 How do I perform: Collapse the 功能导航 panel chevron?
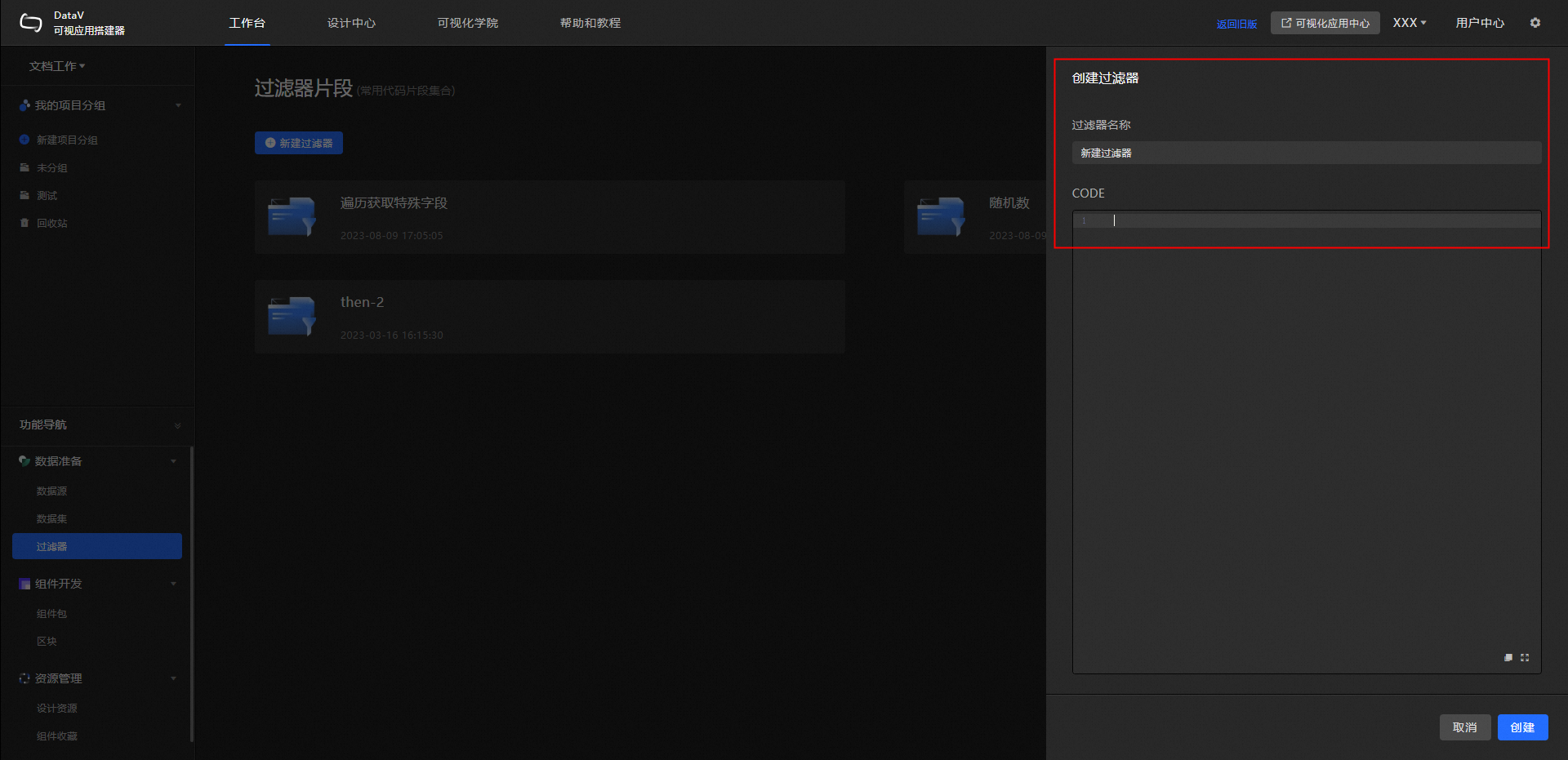pyautogui.click(x=178, y=425)
